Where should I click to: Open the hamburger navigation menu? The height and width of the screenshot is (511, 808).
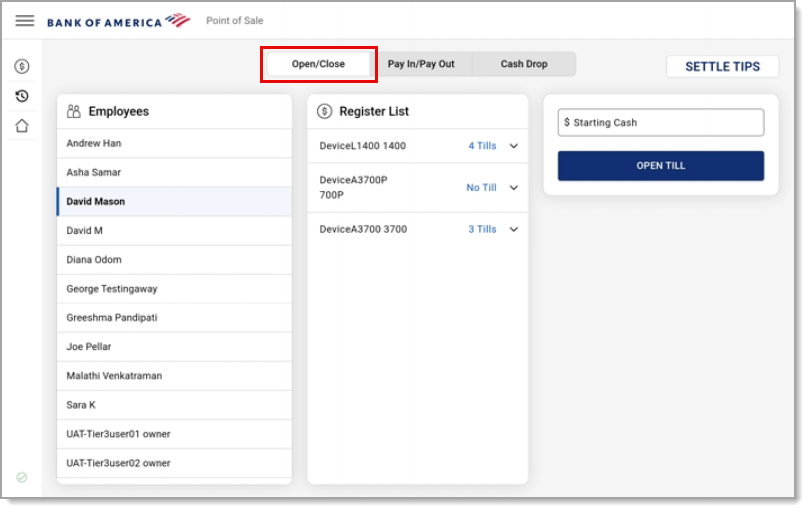point(24,21)
